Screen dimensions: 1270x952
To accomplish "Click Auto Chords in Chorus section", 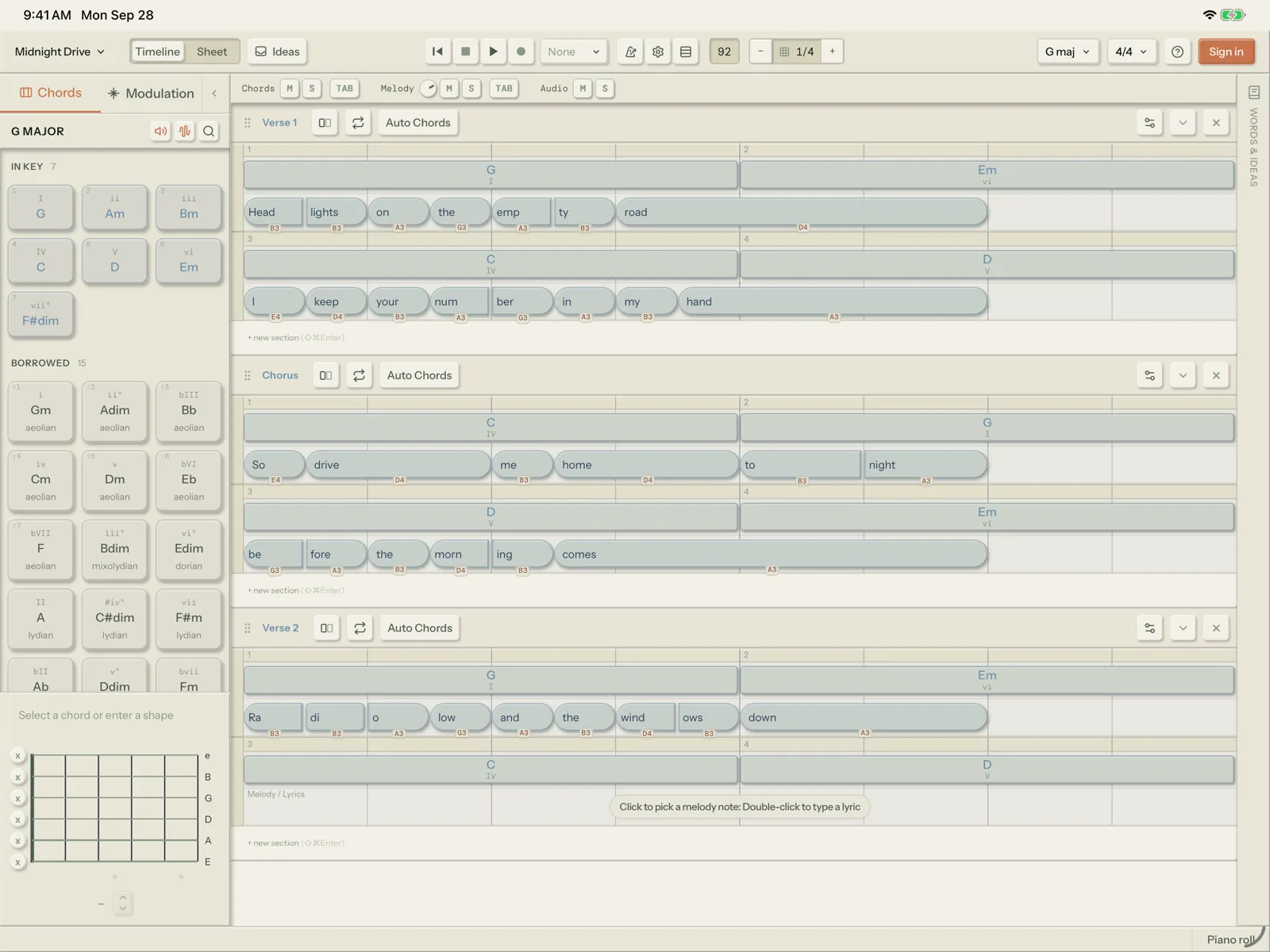I will (419, 375).
